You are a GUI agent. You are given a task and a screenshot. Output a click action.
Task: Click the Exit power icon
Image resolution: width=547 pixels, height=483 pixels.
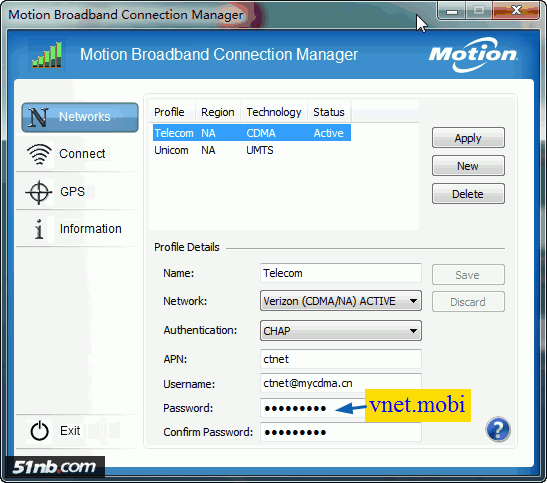[39, 431]
